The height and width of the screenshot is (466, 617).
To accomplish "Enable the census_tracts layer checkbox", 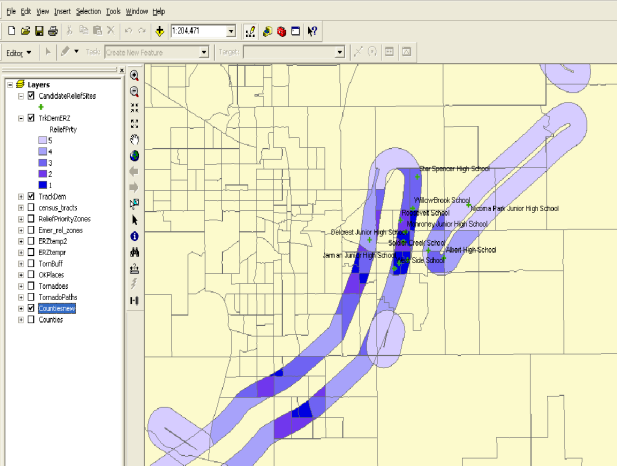I will [x=32, y=207].
